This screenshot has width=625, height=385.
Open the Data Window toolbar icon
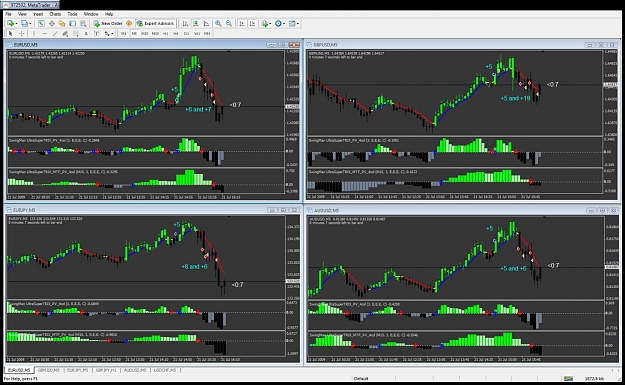[52, 24]
